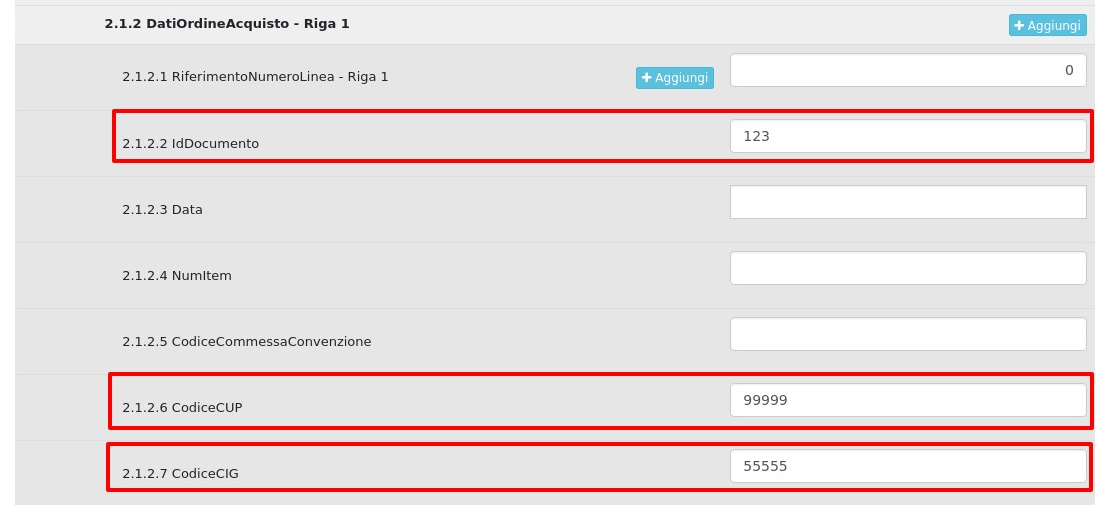Click the CodiceCIG field containing 55555

tap(907, 466)
